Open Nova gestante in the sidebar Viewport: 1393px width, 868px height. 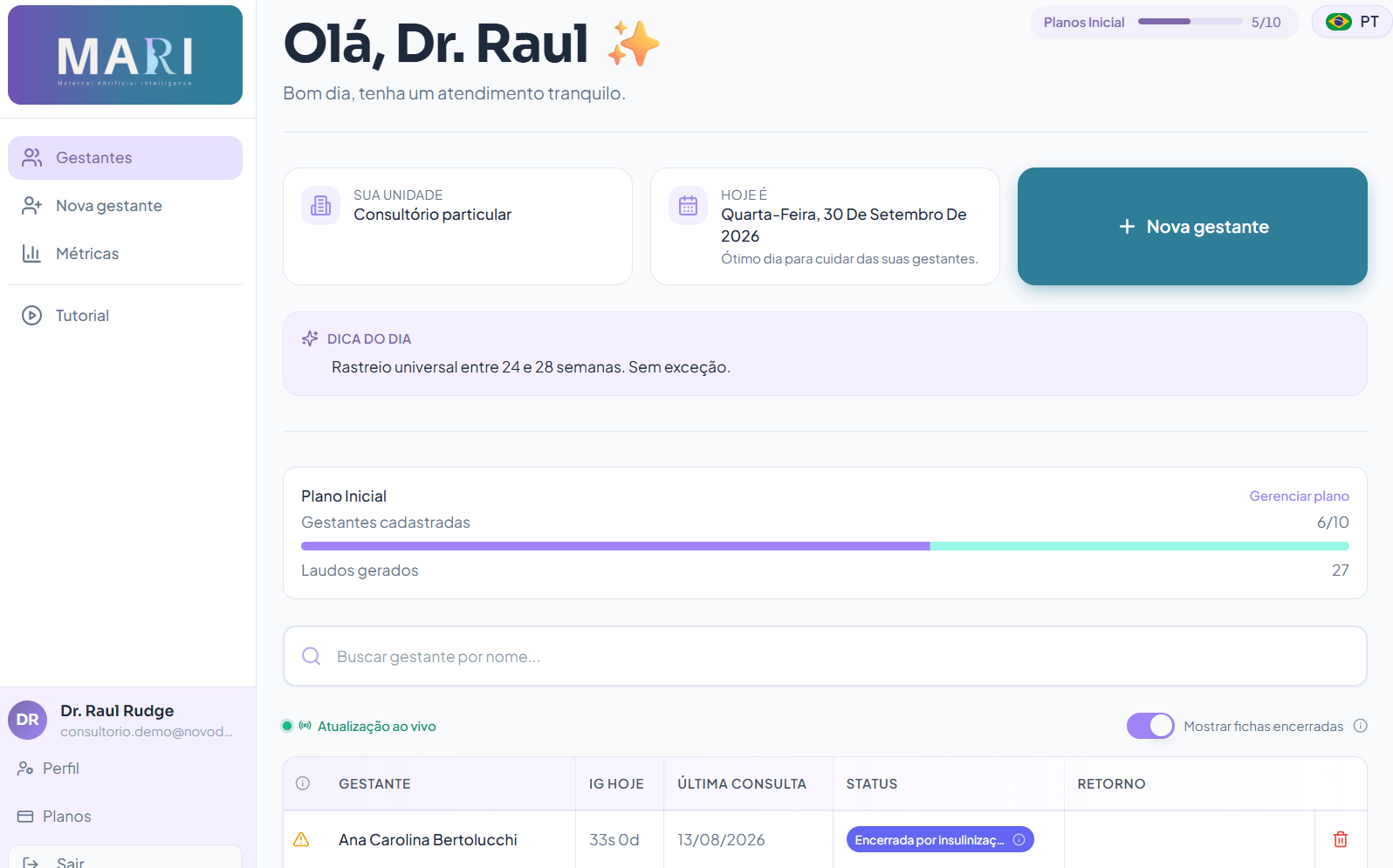[125, 206]
